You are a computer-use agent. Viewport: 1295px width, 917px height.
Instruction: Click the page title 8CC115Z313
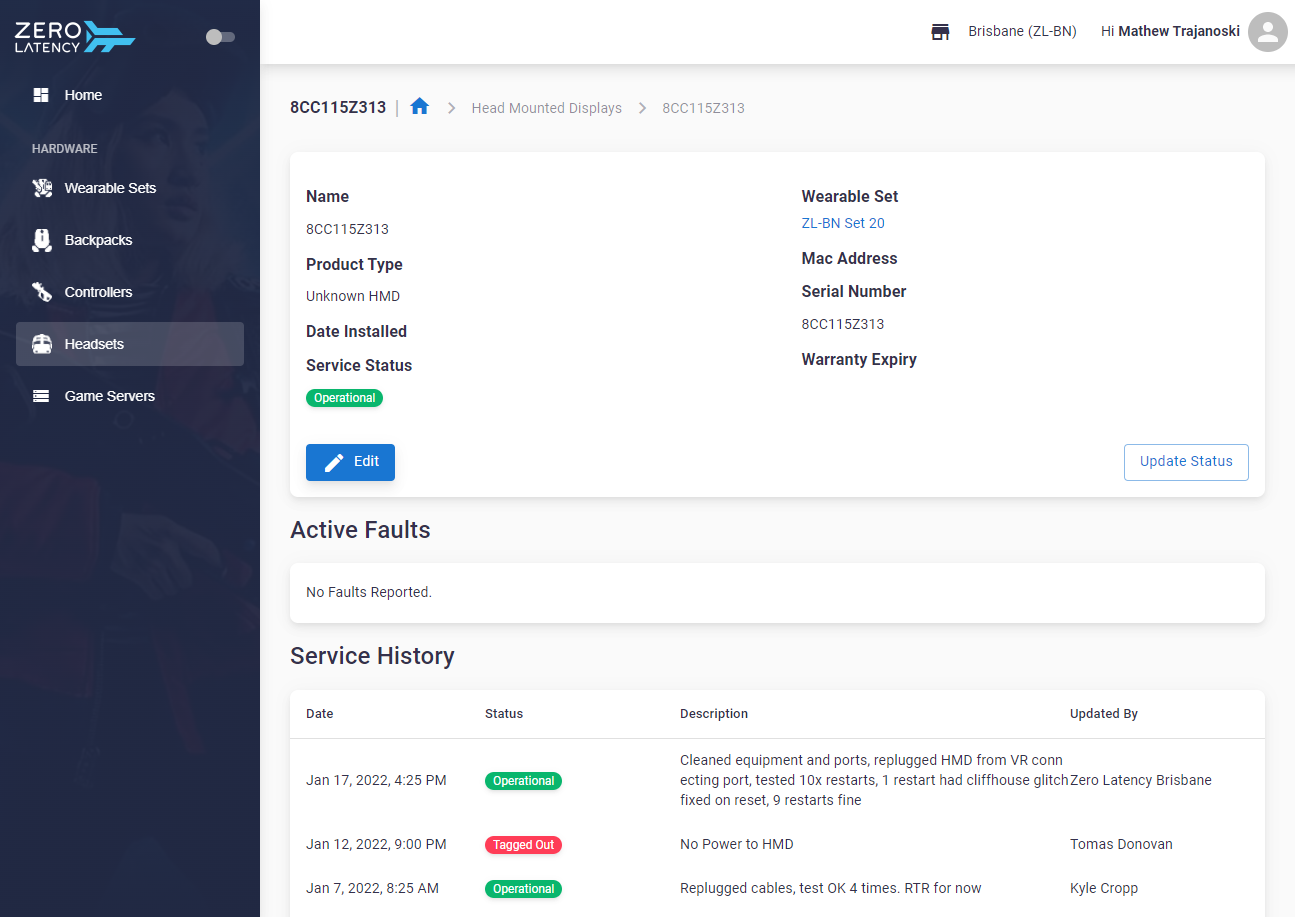pos(338,107)
